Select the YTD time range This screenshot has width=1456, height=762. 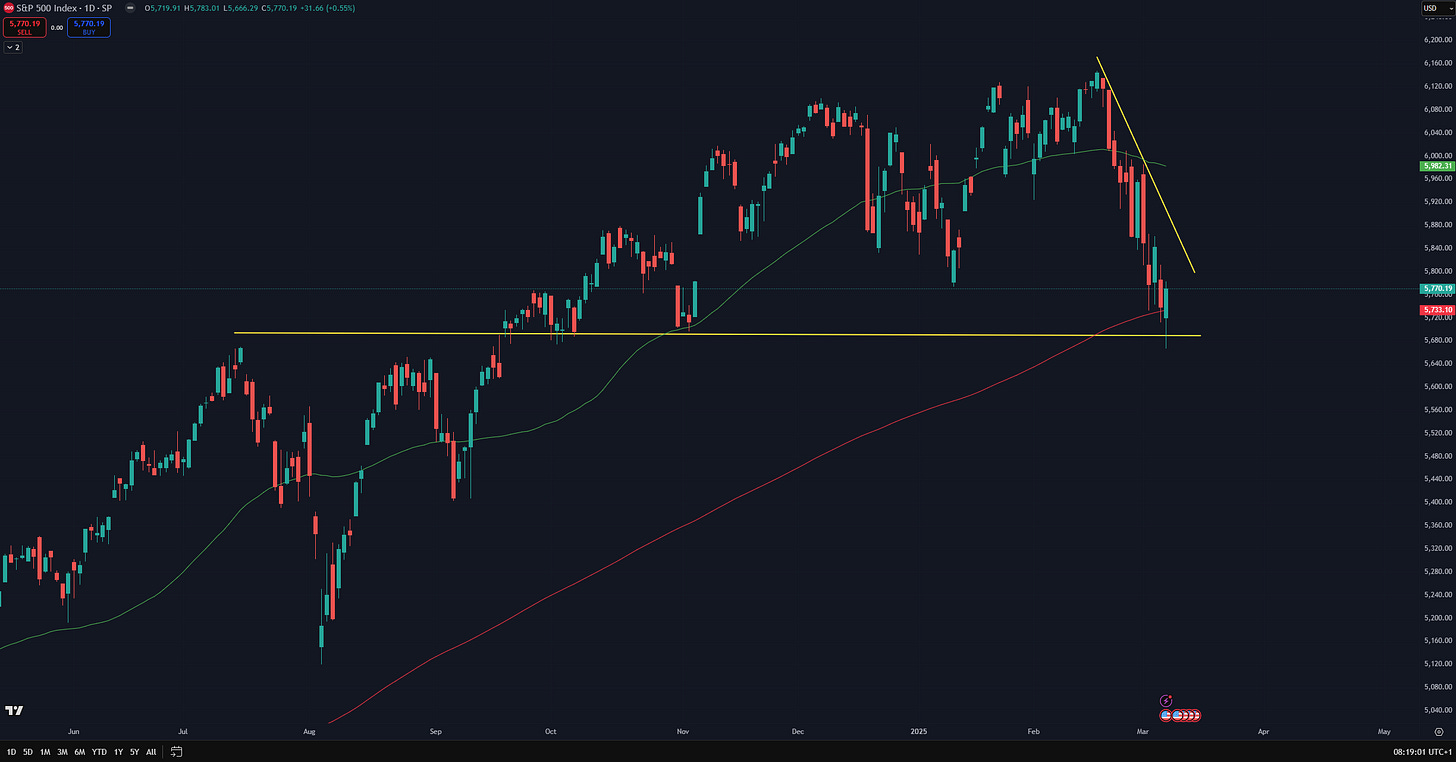click(x=100, y=751)
